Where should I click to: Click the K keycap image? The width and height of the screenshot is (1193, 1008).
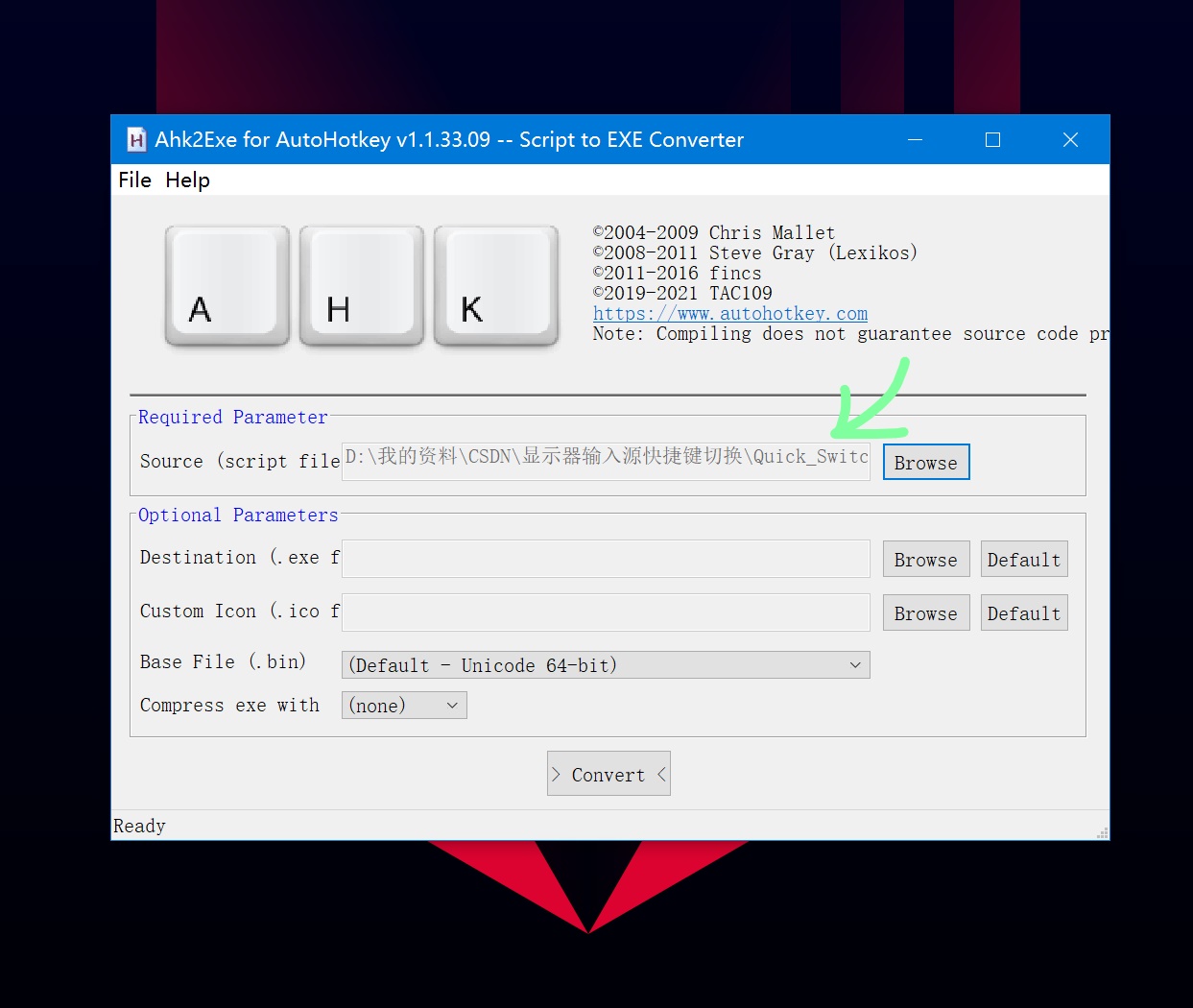[x=495, y=285]
